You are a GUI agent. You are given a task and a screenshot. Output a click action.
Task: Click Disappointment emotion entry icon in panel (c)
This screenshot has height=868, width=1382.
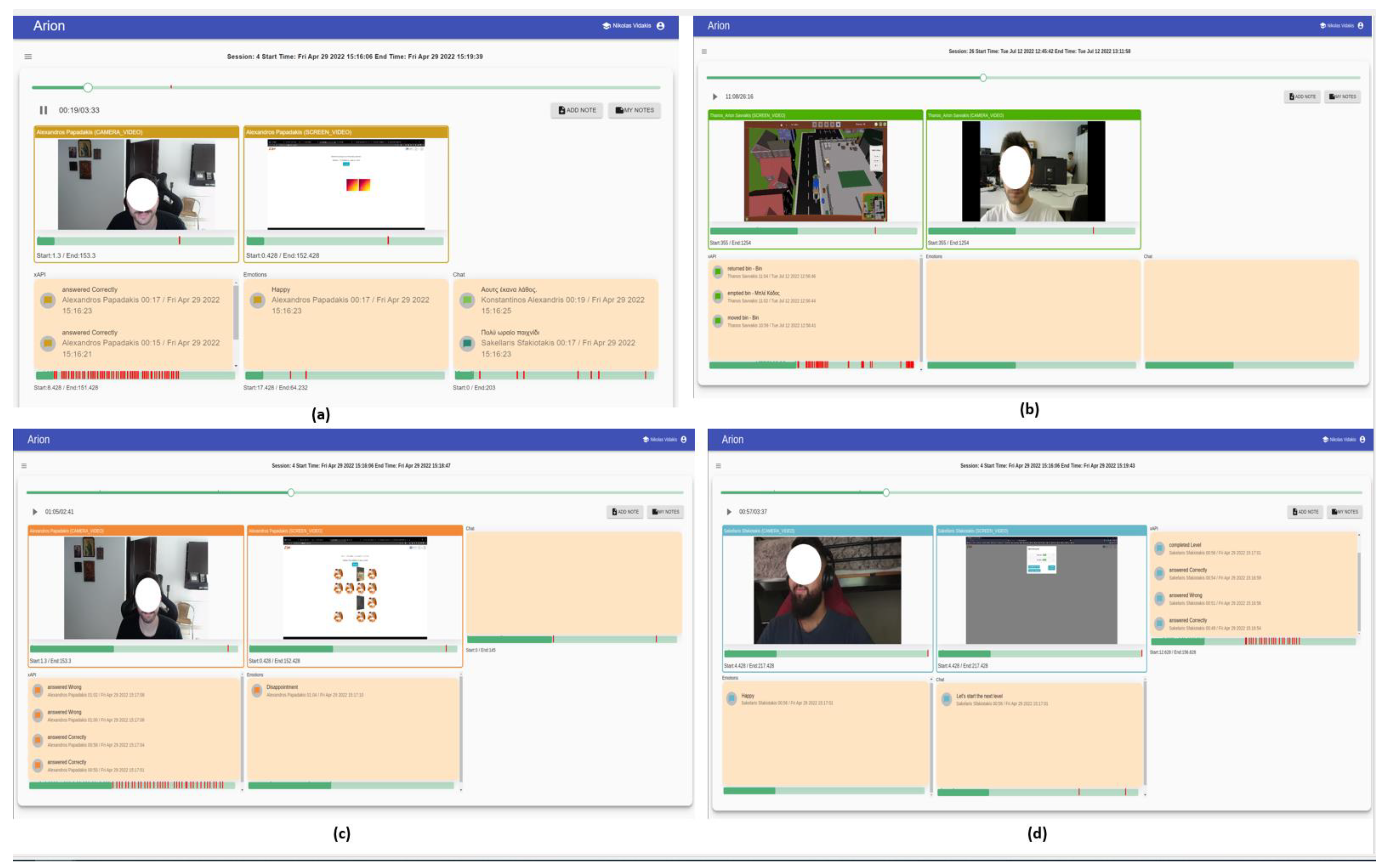pos(257,690)
